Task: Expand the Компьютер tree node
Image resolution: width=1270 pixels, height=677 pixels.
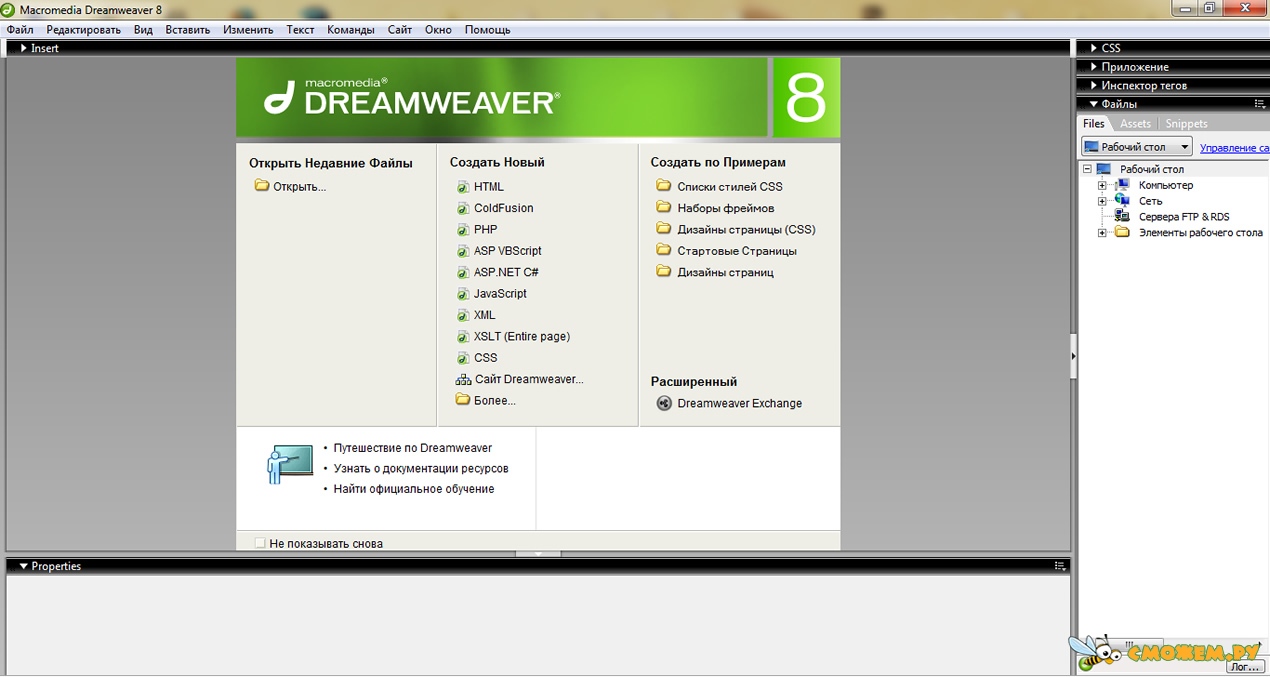Action: tap(1102, 185)
